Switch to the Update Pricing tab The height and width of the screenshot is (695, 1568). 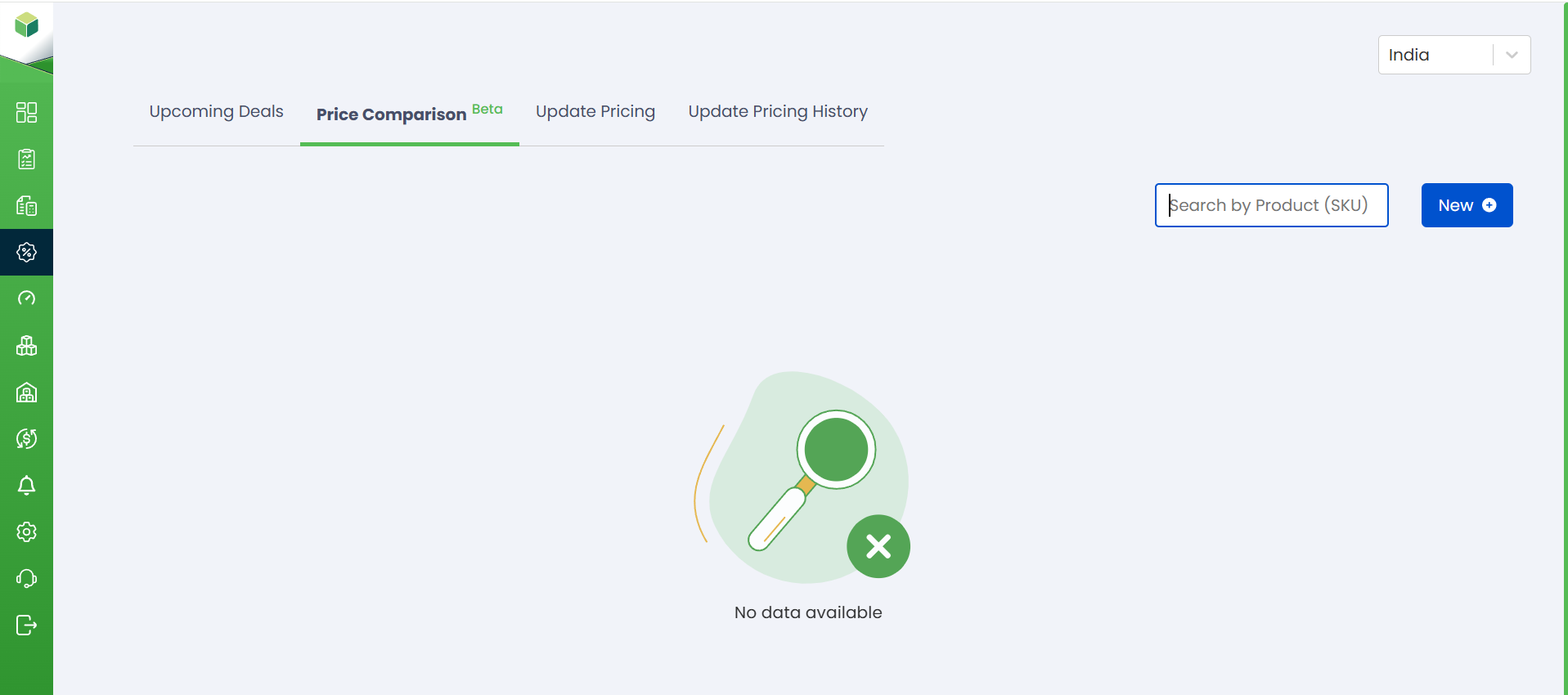595,112
